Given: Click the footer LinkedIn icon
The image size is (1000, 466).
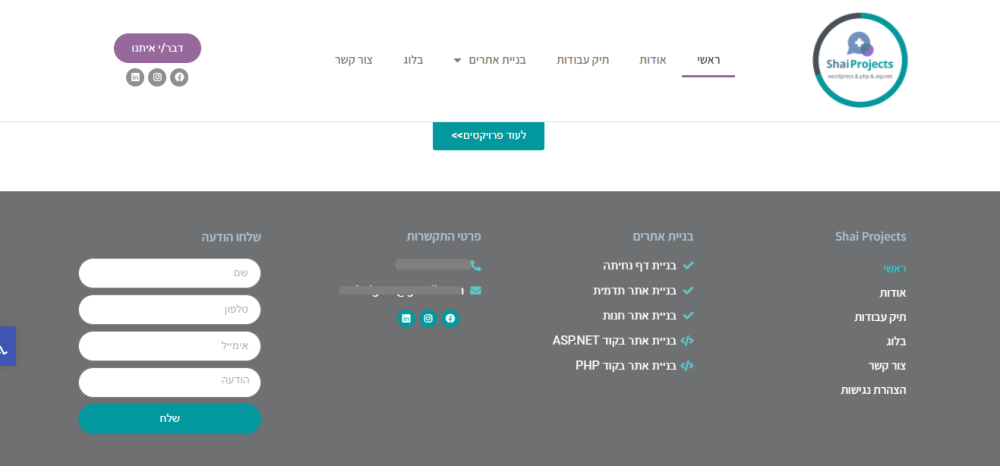Looking at the screenshot, I should point(406,319).
